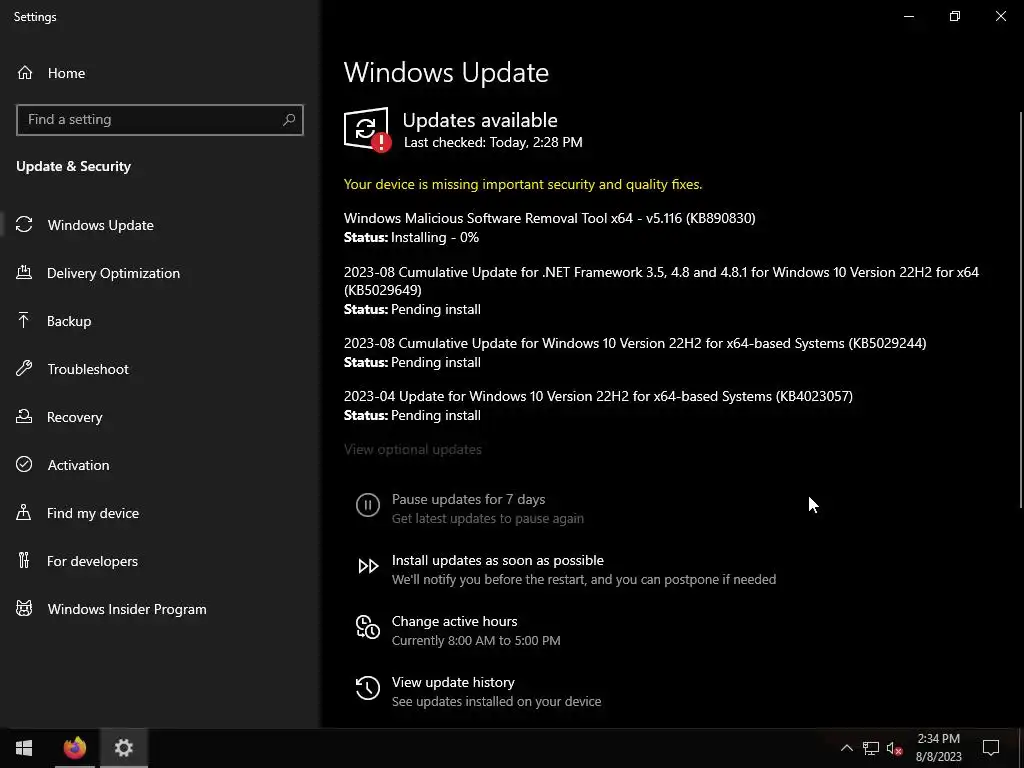Click the search magnifier icon
Viewport: 1024px width, 768px height.
click(x=289, y=120)
